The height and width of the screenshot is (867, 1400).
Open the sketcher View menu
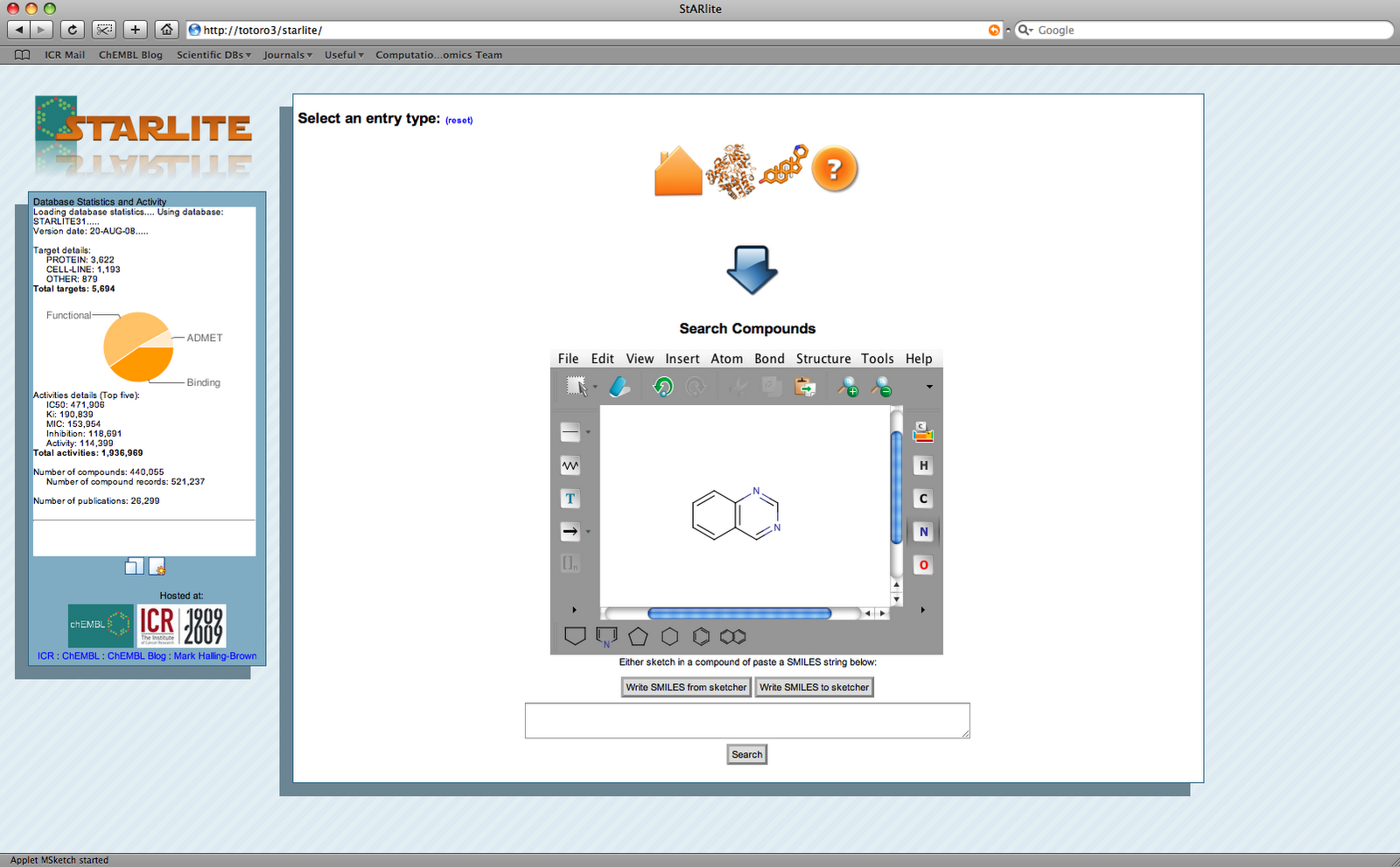point(640,359)
